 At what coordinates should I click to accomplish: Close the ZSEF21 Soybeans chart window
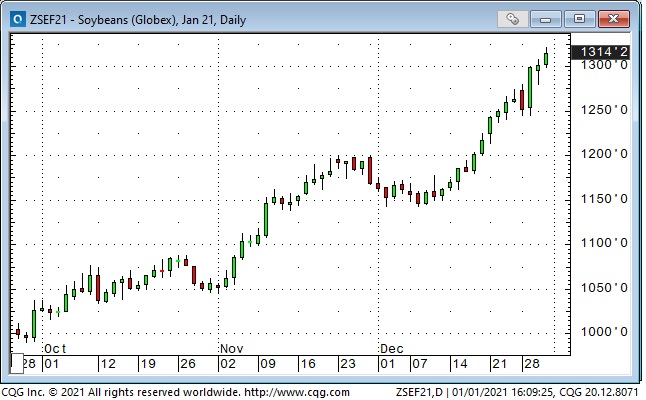pos(613,19)
